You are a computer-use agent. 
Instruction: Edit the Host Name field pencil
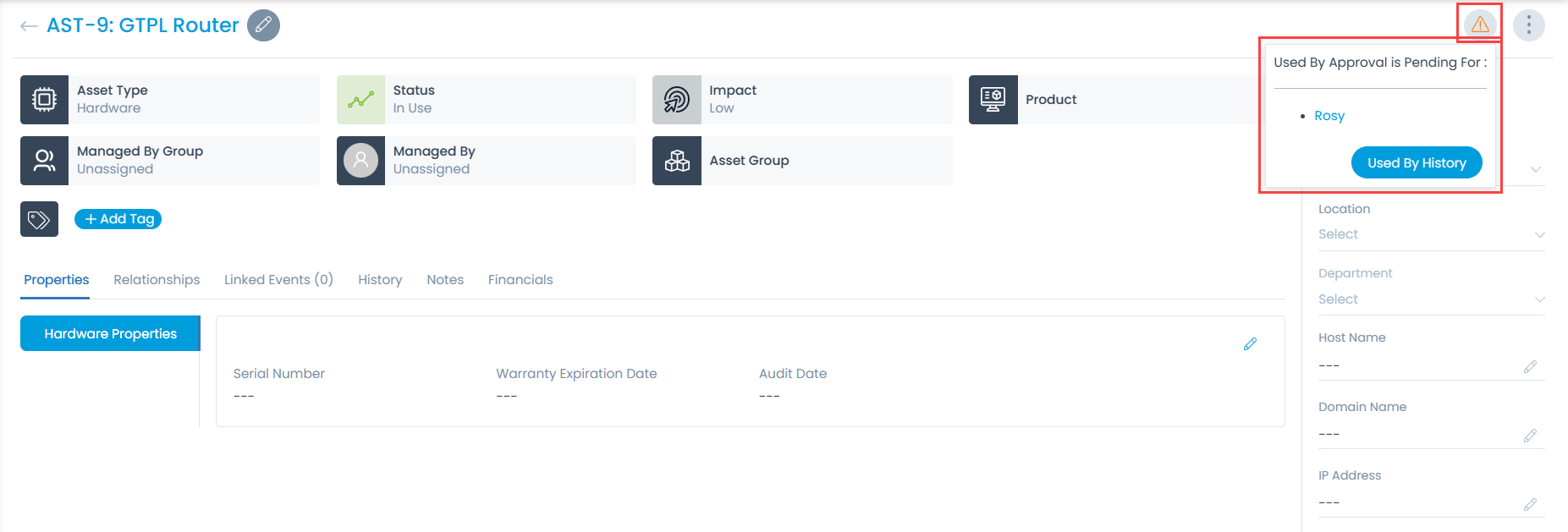[x=1530, y=366]
